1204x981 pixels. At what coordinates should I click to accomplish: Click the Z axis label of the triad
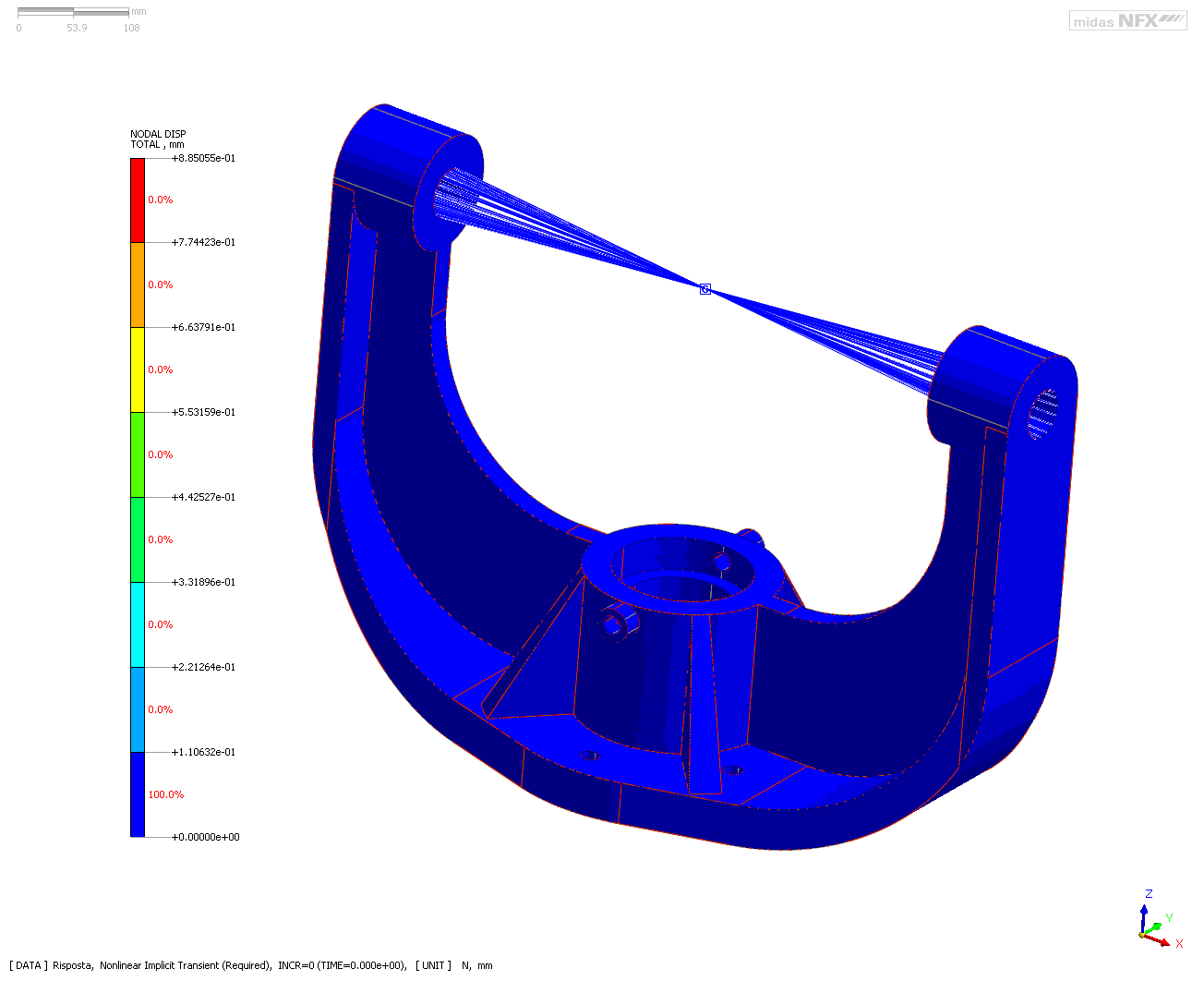[1149, 894]
